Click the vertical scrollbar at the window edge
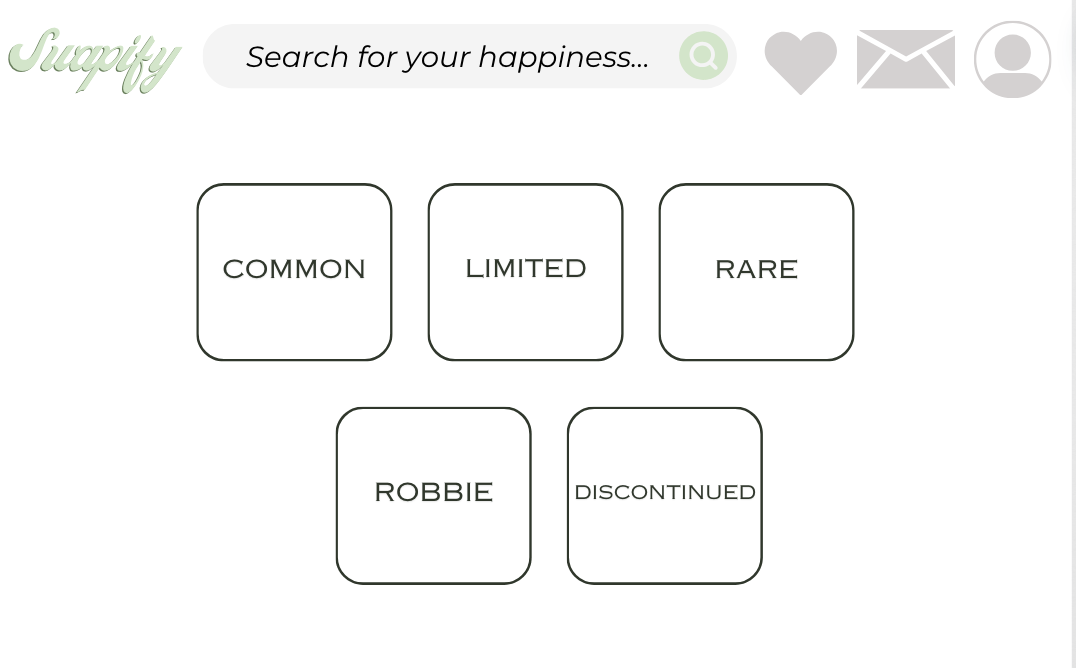The image size is (1076, 668). [x=1073, y=334]
